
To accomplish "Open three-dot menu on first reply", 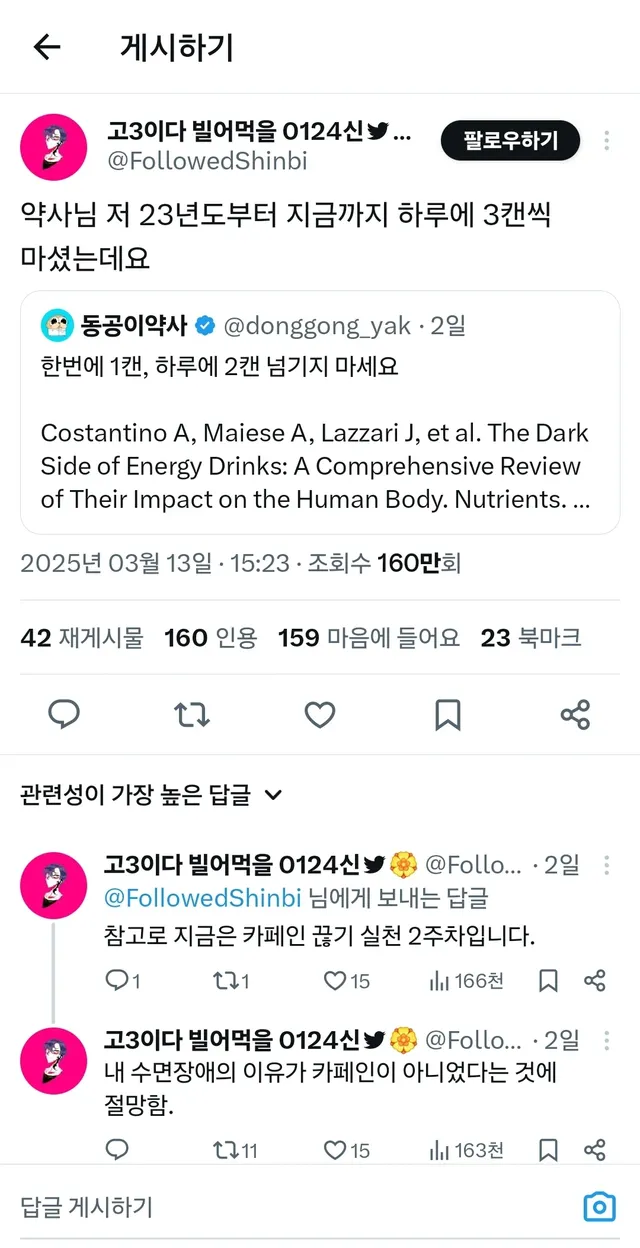I will [606, 865].
